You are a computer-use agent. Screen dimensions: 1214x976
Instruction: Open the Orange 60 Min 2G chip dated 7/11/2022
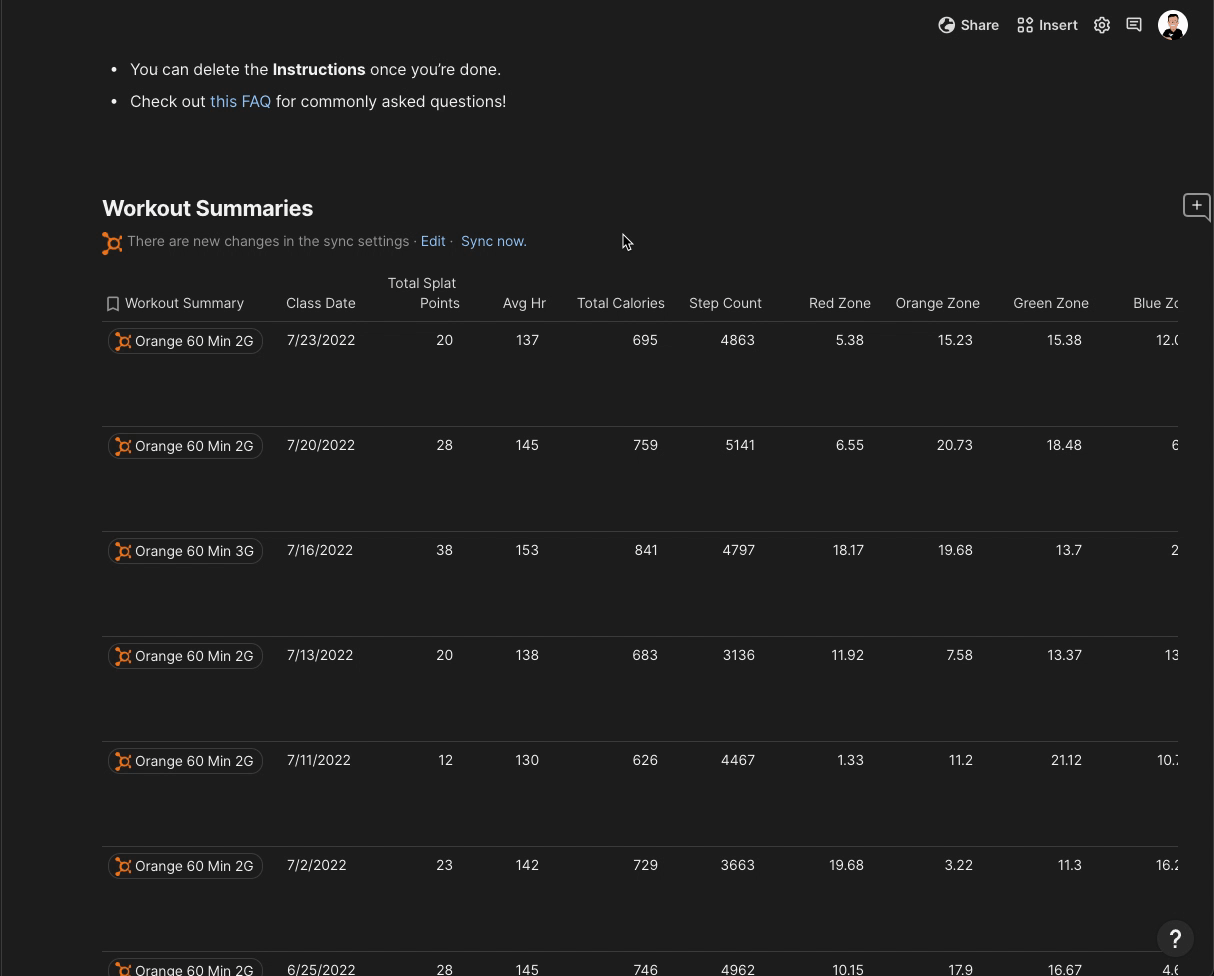[x=185, y=761]
